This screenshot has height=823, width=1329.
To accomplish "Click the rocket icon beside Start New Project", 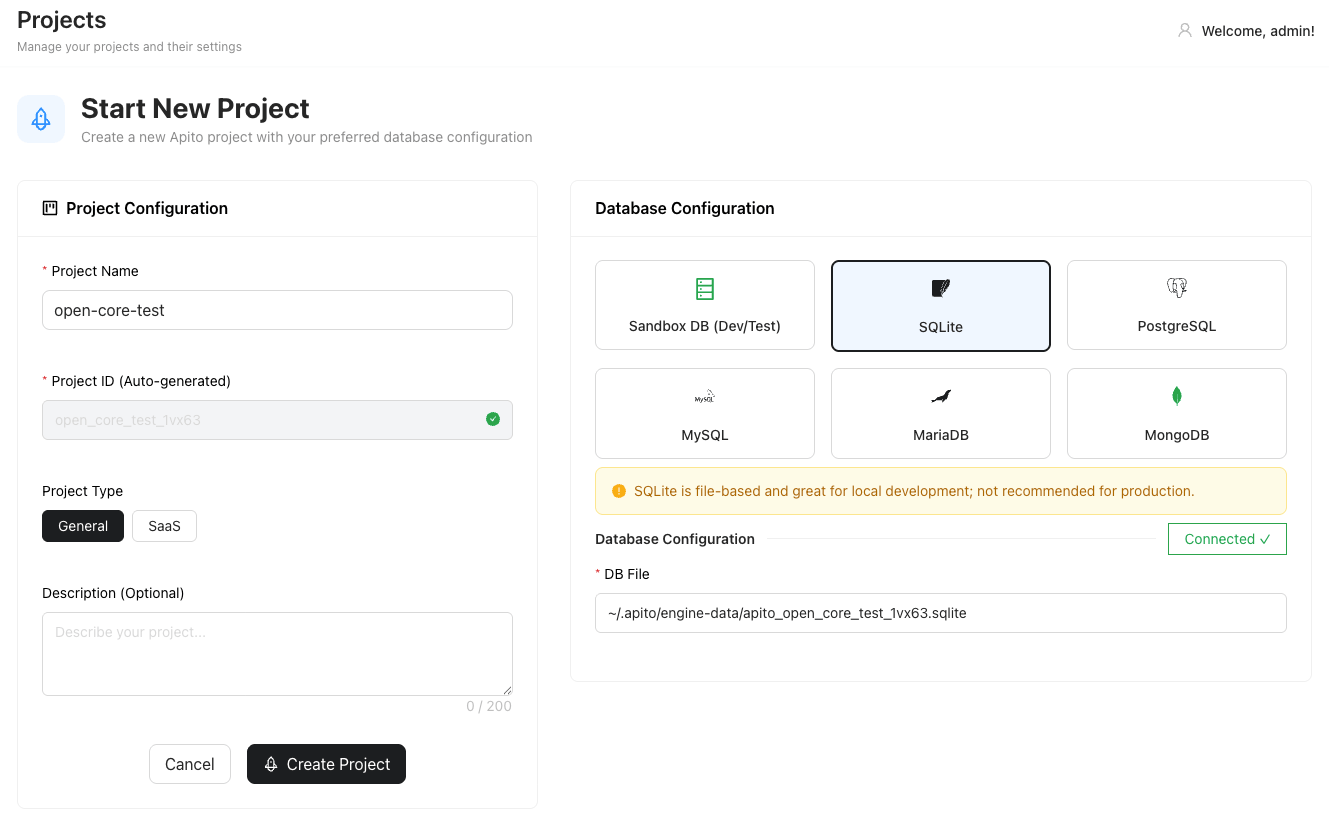I will click(41, 119).
